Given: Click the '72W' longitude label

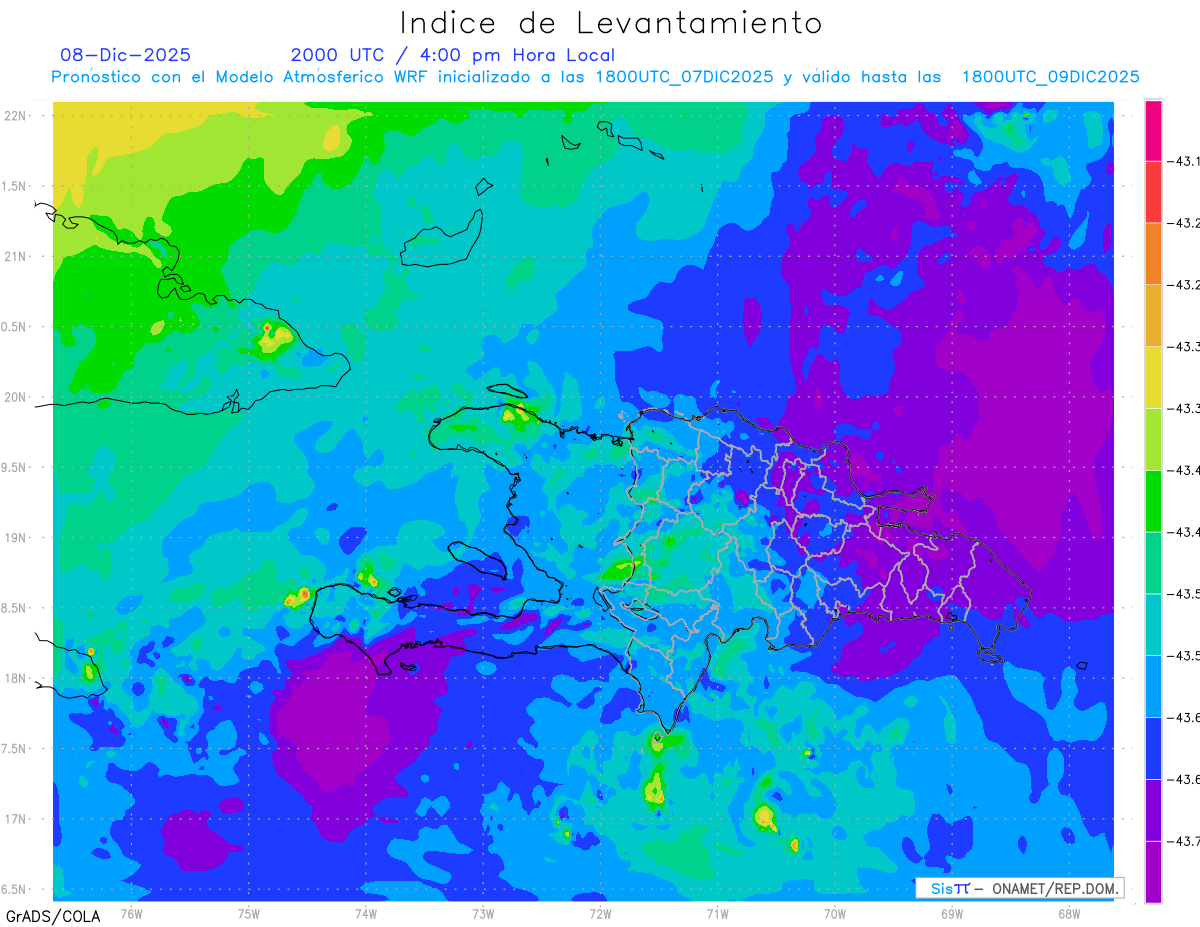Looking at the screenshot, I should point(600,913).
